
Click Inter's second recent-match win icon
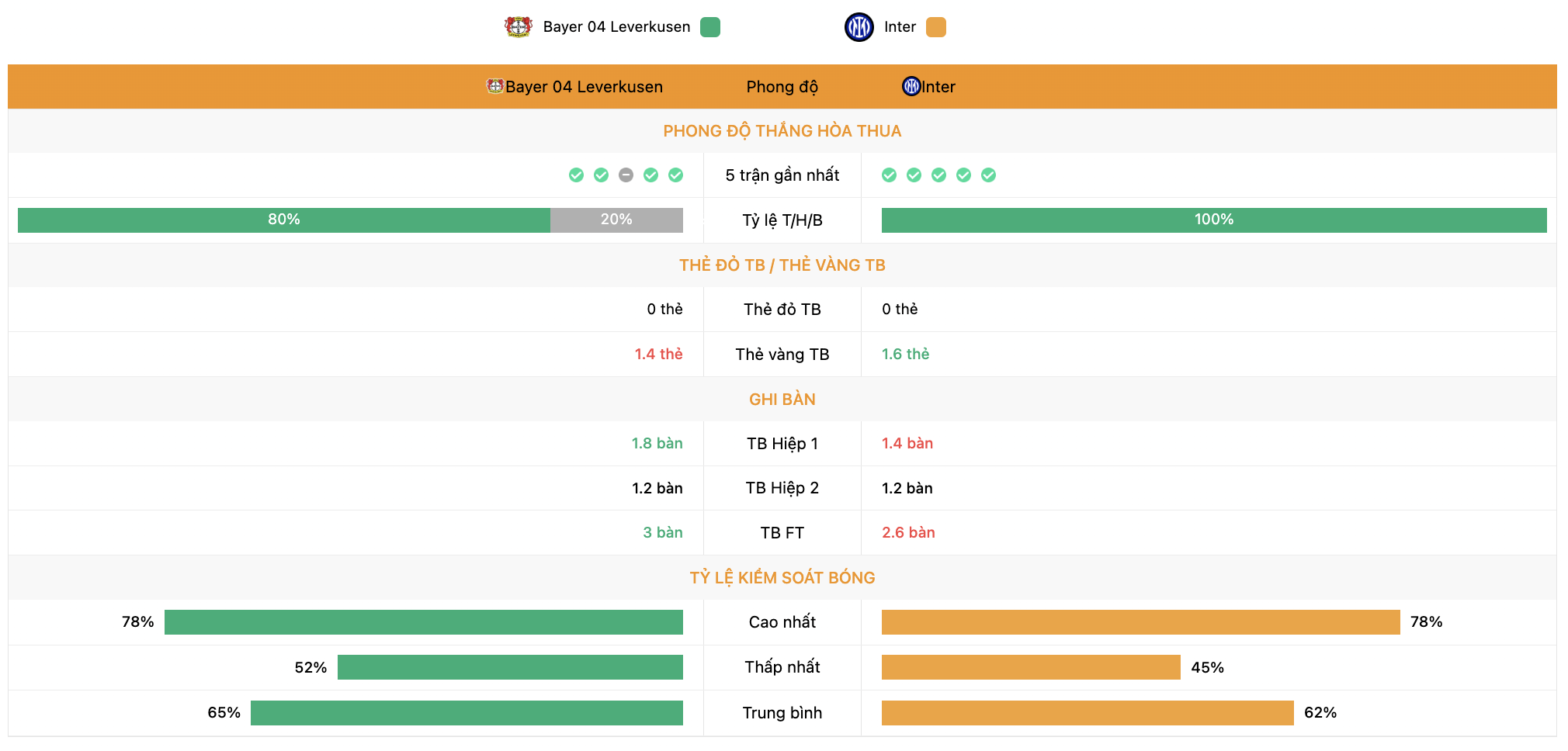click(x=914, y=175)
